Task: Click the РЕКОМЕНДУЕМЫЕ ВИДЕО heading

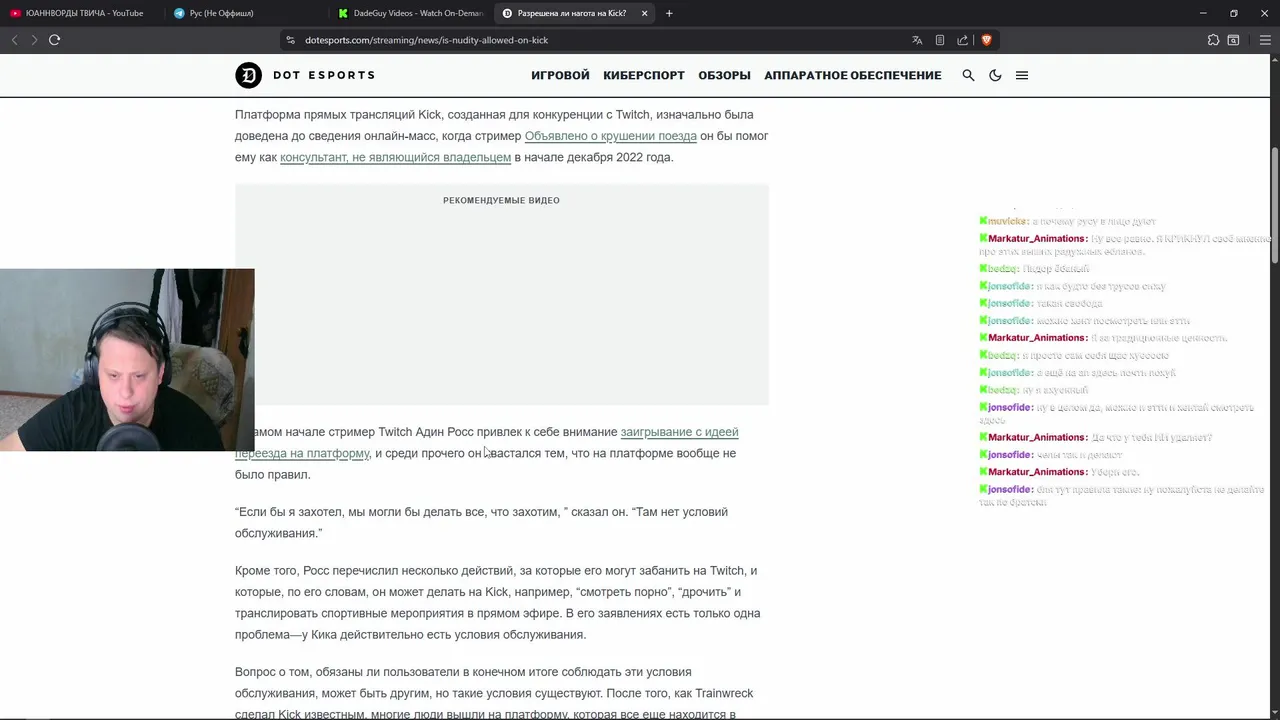Action: [501, 200]
